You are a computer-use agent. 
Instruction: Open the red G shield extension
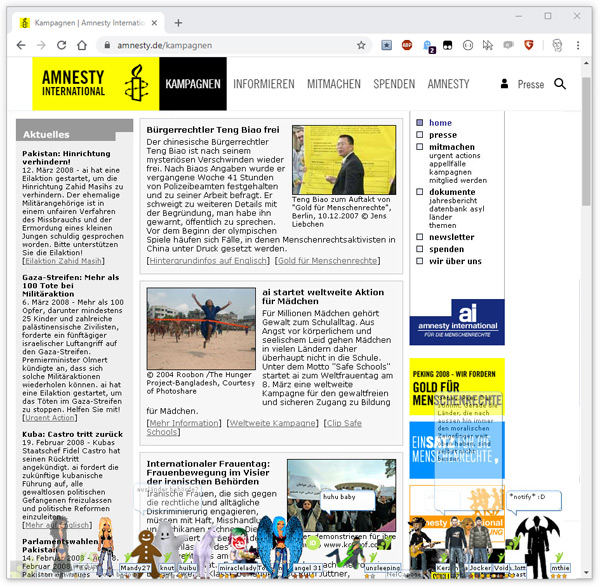(529, 46)
